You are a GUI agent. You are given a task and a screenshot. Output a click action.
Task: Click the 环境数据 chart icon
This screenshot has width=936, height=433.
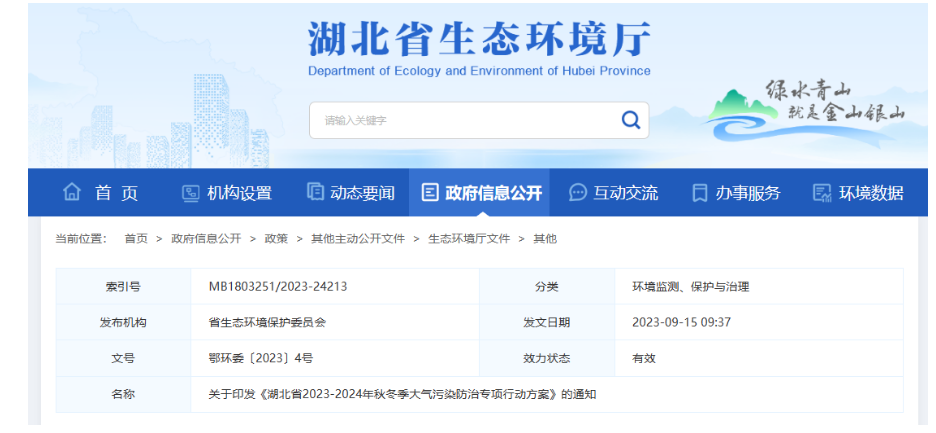pos(822,193)
